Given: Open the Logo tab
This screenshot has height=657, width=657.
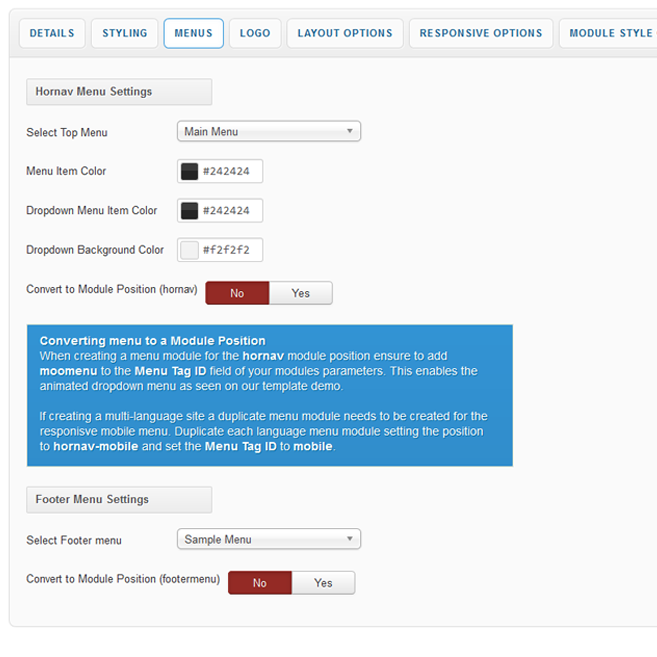Looking at the screenshot, I should coord(255,33).
